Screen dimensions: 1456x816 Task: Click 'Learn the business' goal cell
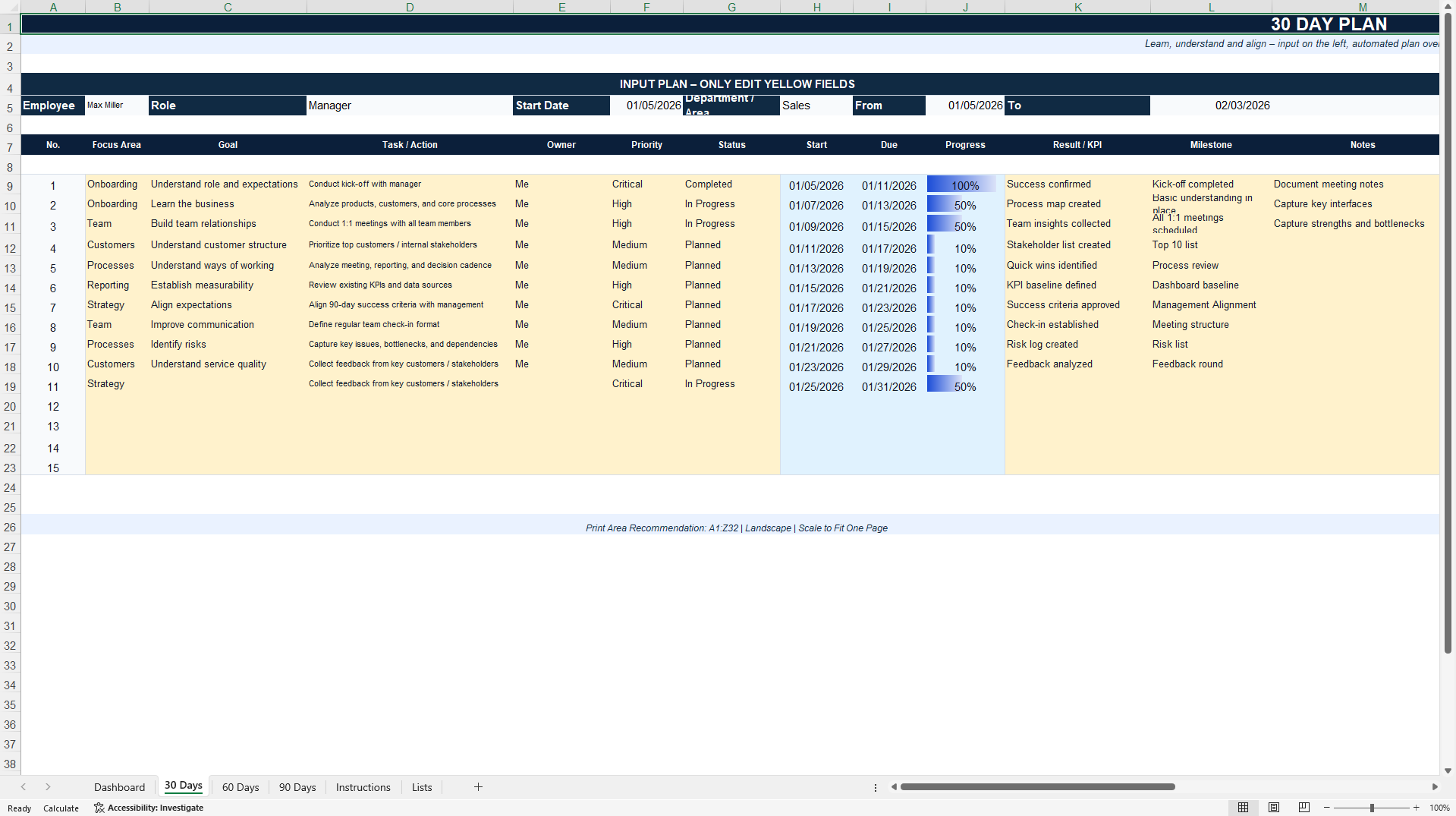(228, 204)
